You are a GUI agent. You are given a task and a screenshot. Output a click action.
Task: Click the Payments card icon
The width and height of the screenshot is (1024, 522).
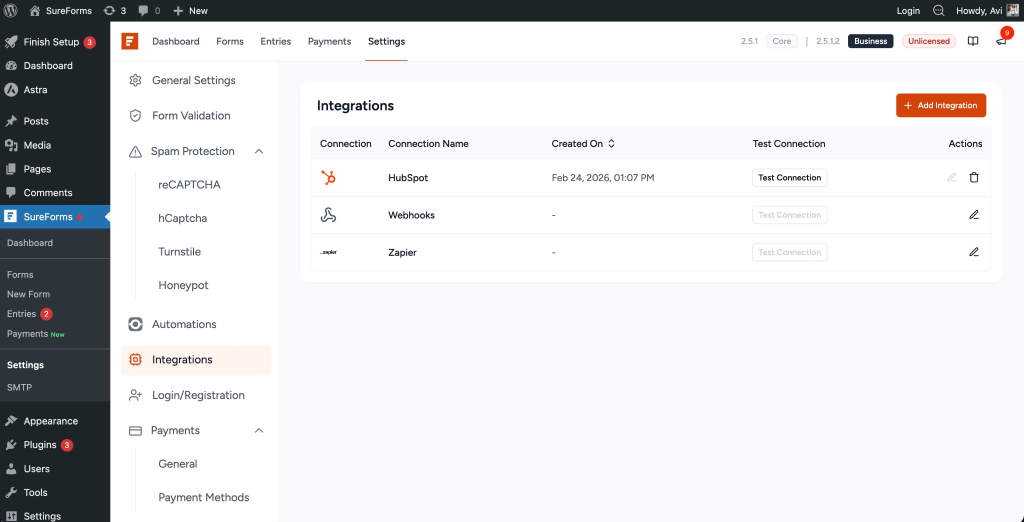[135, 431]
